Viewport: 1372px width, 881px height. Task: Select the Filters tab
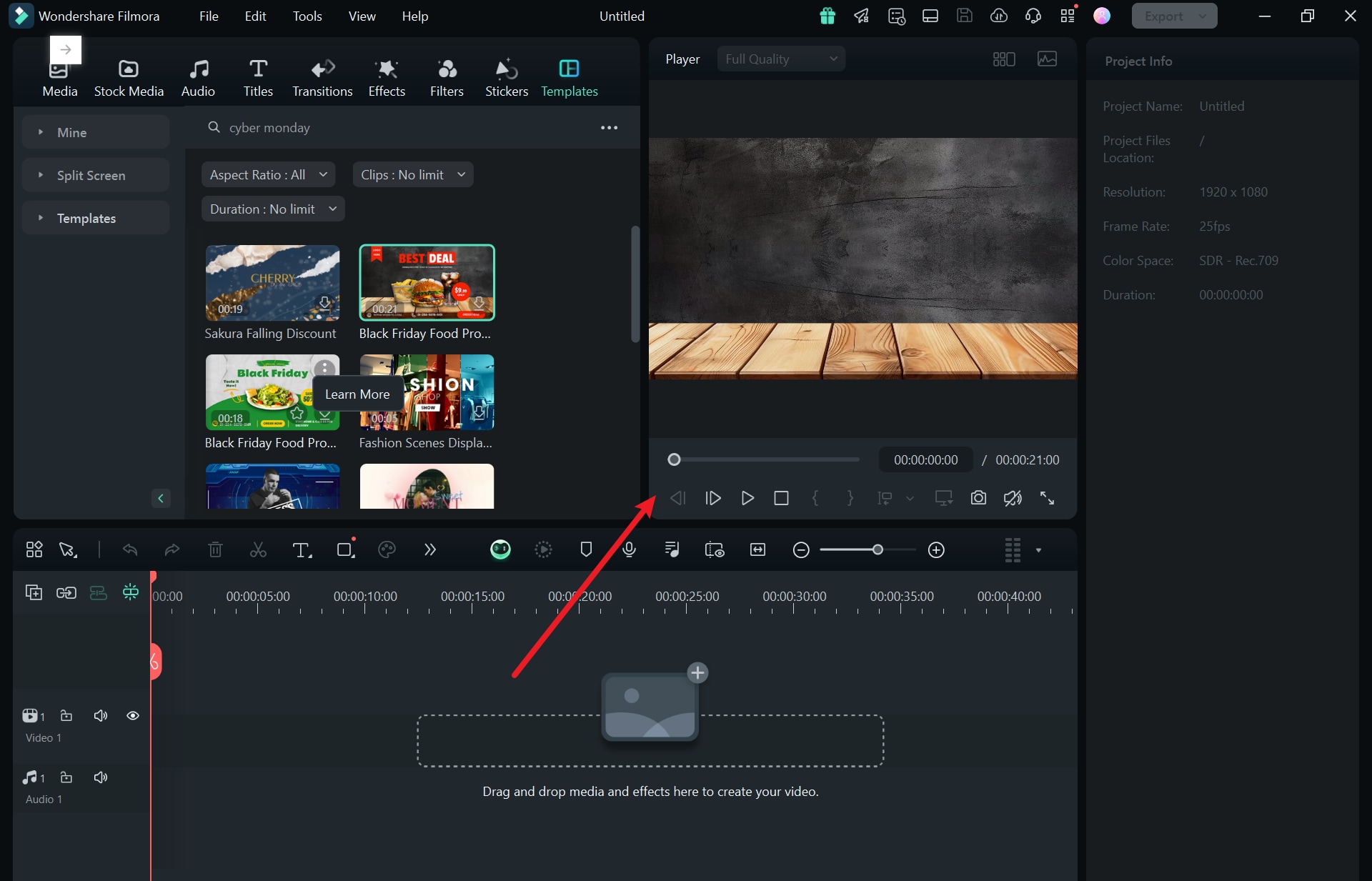447,77
